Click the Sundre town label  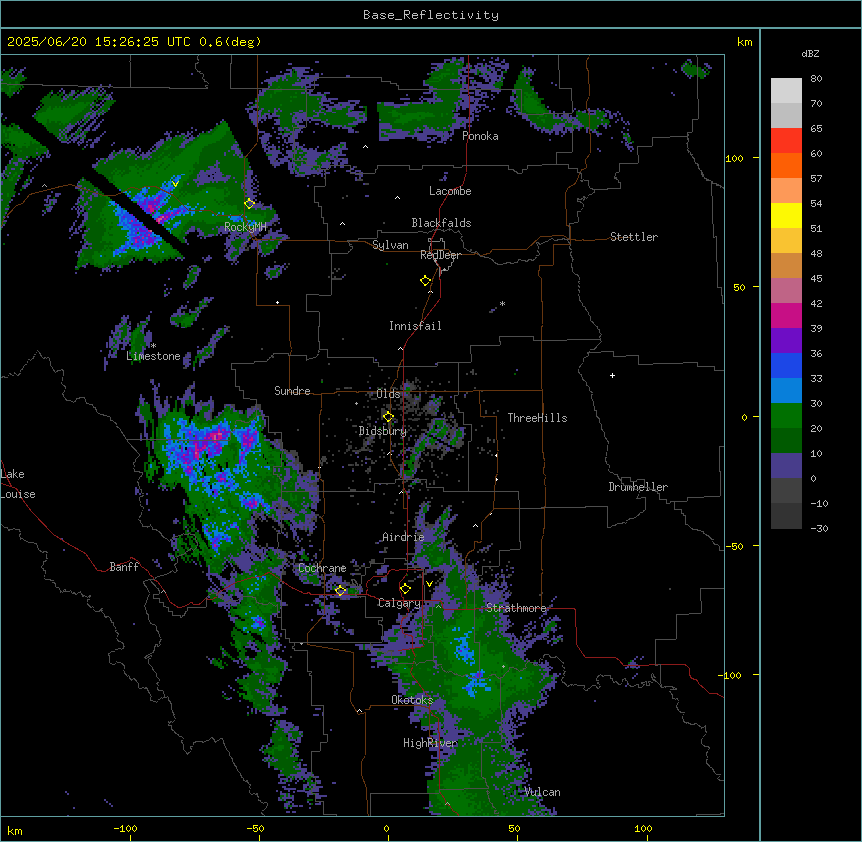click(292, 391)
